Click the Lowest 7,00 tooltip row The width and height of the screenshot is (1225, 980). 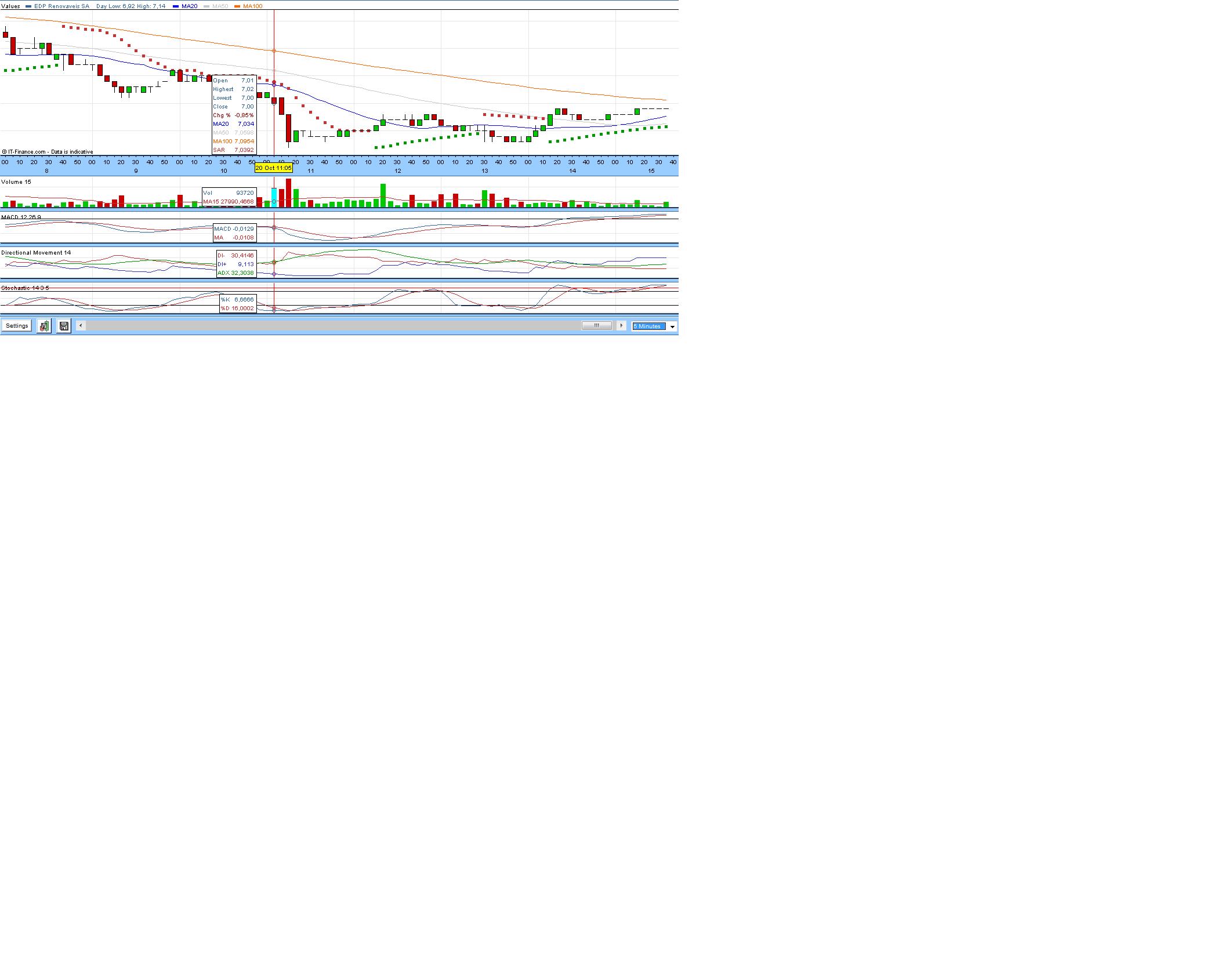click(233, 98)
